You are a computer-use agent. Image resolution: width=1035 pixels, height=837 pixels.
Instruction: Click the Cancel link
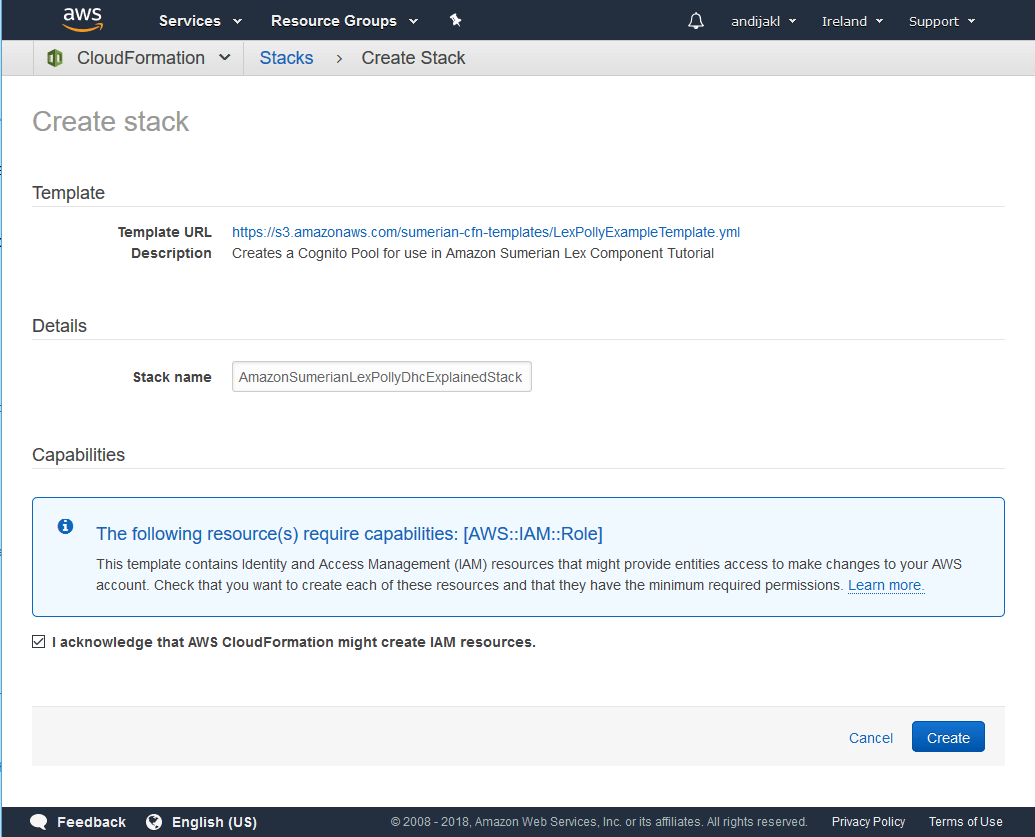click(x=871, y=738)
